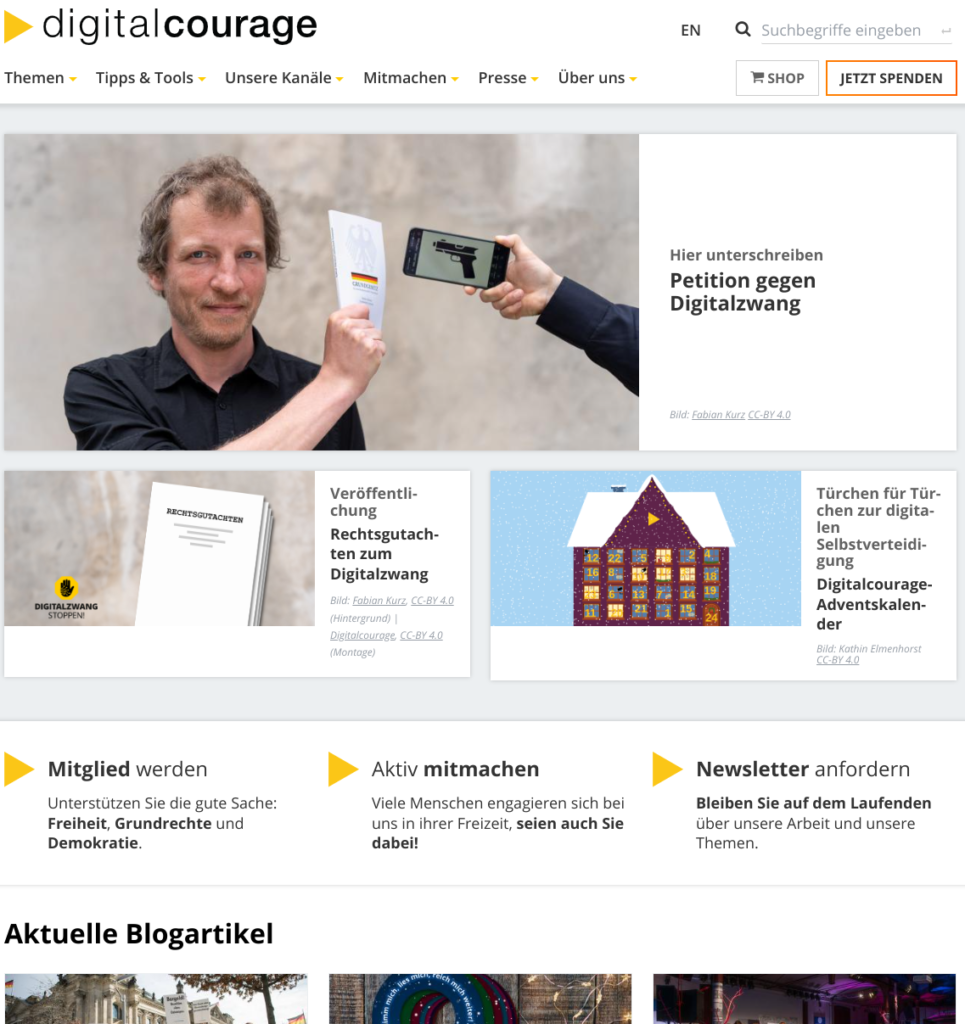Open the Tipps & Tools dropdown
The image size is (965, 1024).
click(151, 78)
